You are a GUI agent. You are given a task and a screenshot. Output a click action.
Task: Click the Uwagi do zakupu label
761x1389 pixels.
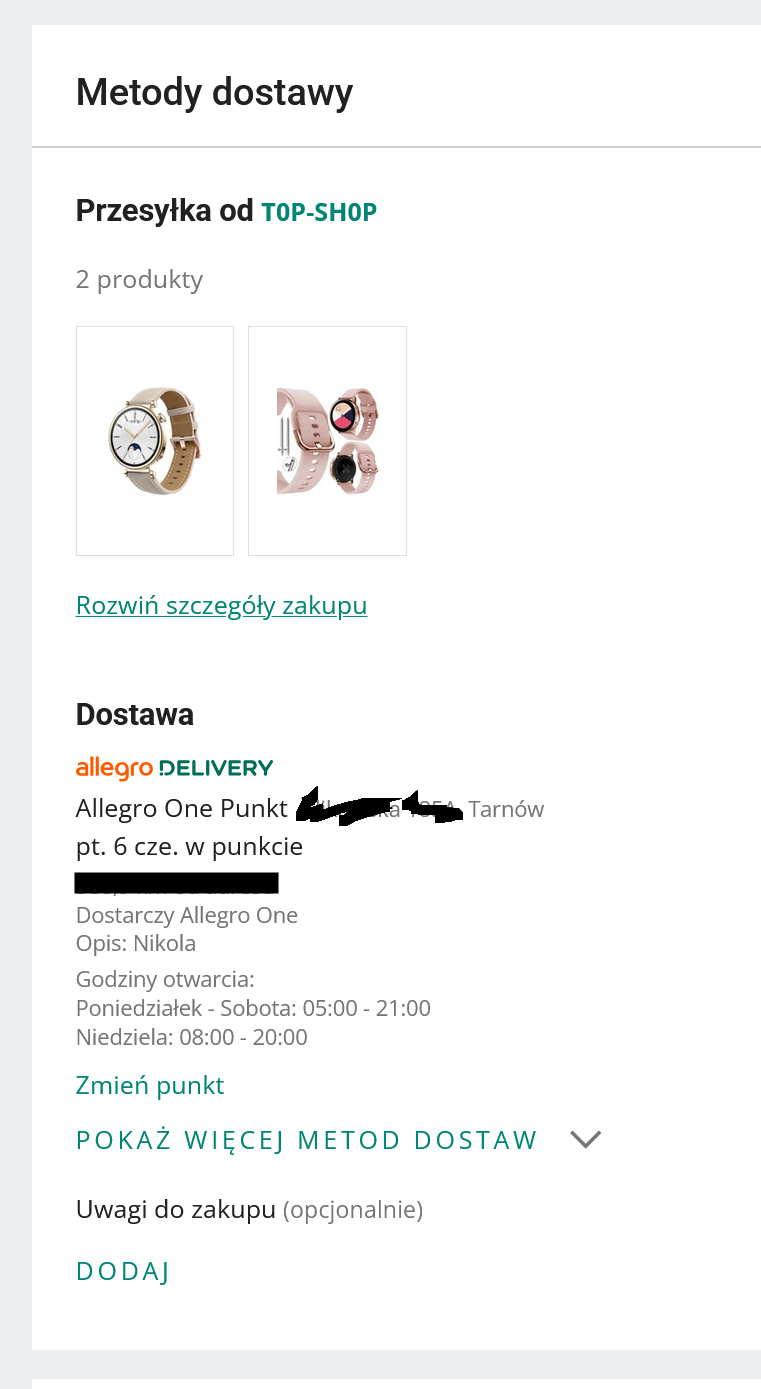tap(176, 1210)
